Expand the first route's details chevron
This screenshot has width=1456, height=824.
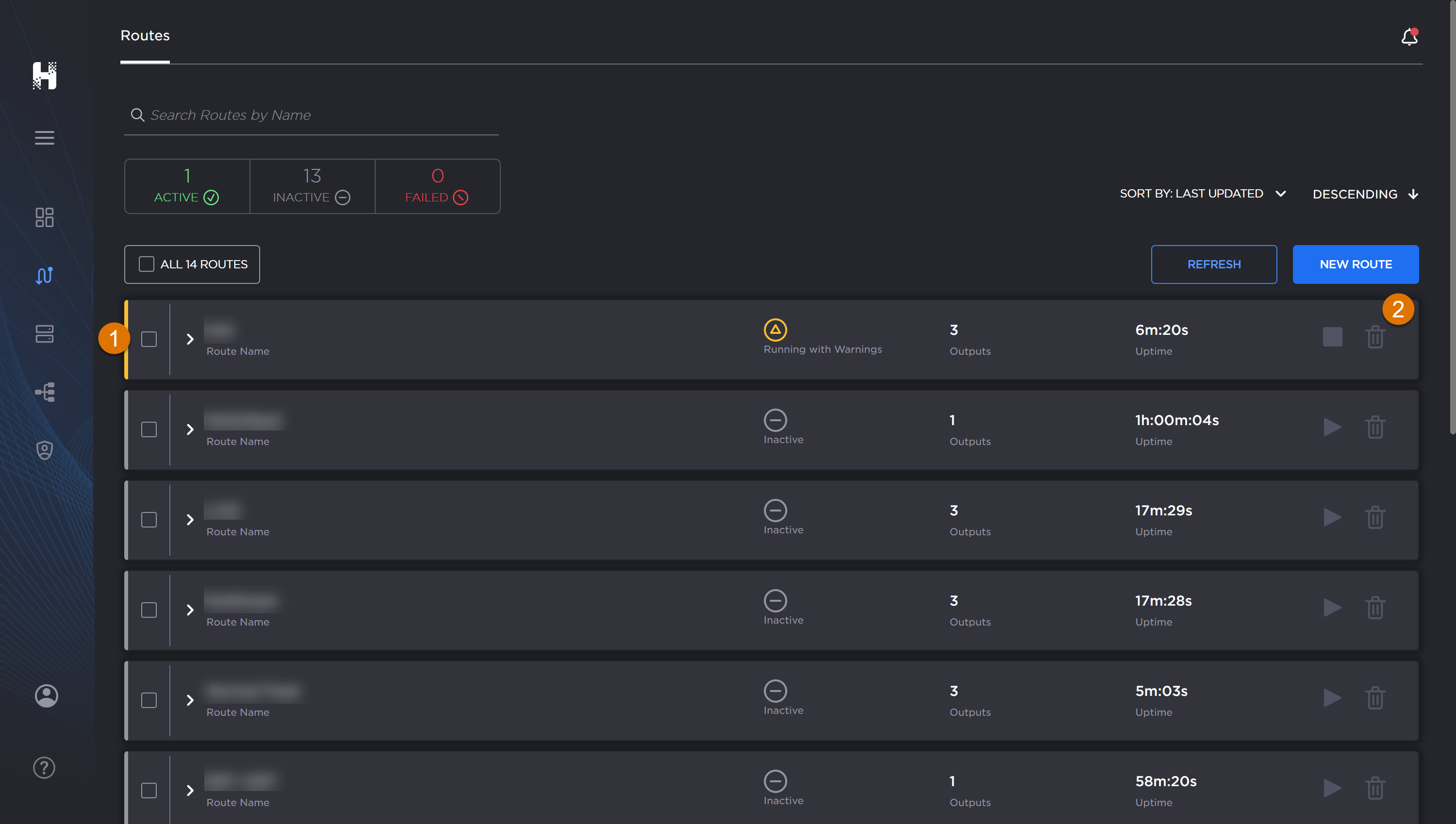(x=190, y=338)
